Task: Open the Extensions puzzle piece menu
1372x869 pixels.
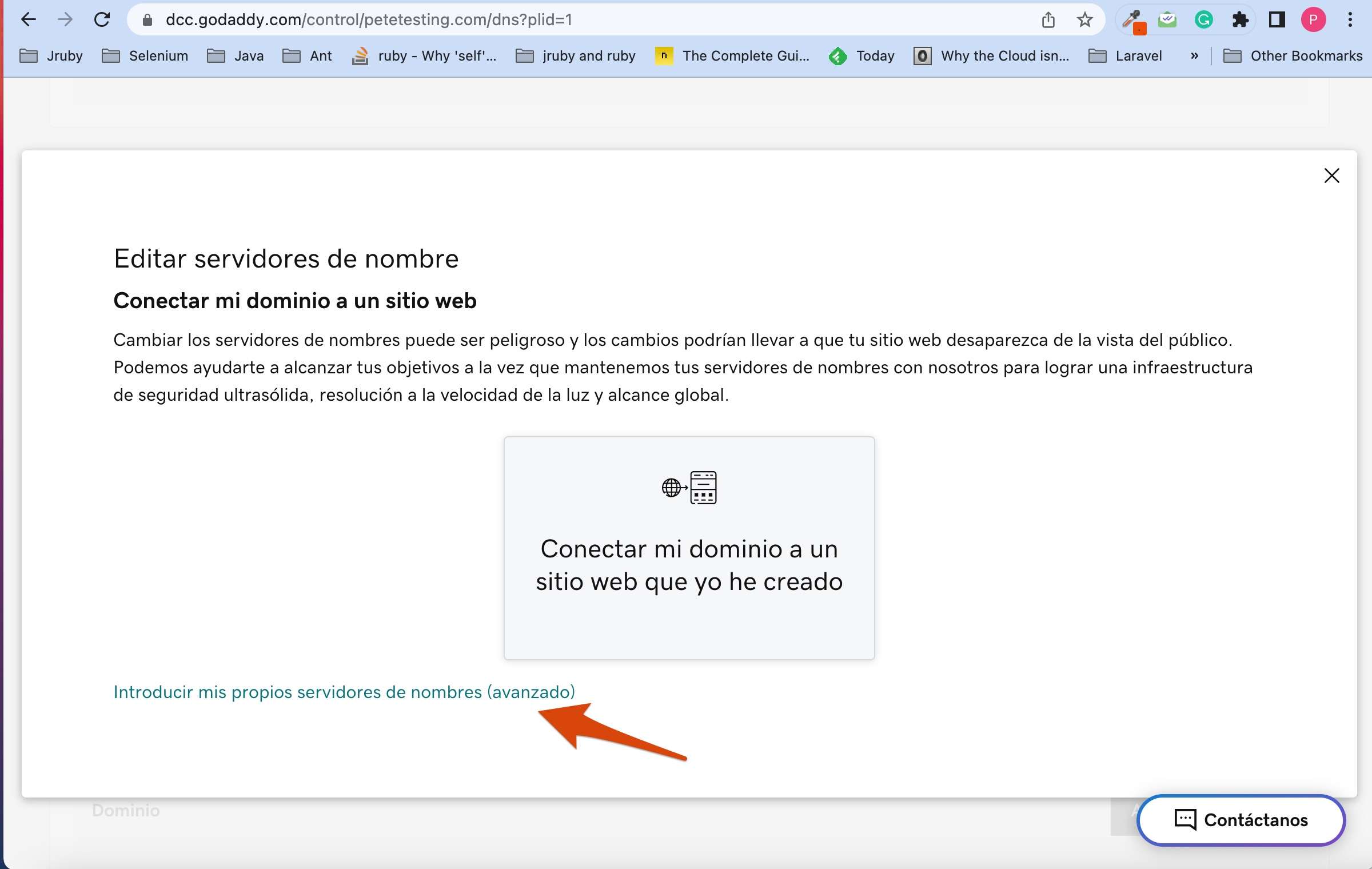Action: pos(1240,20)
